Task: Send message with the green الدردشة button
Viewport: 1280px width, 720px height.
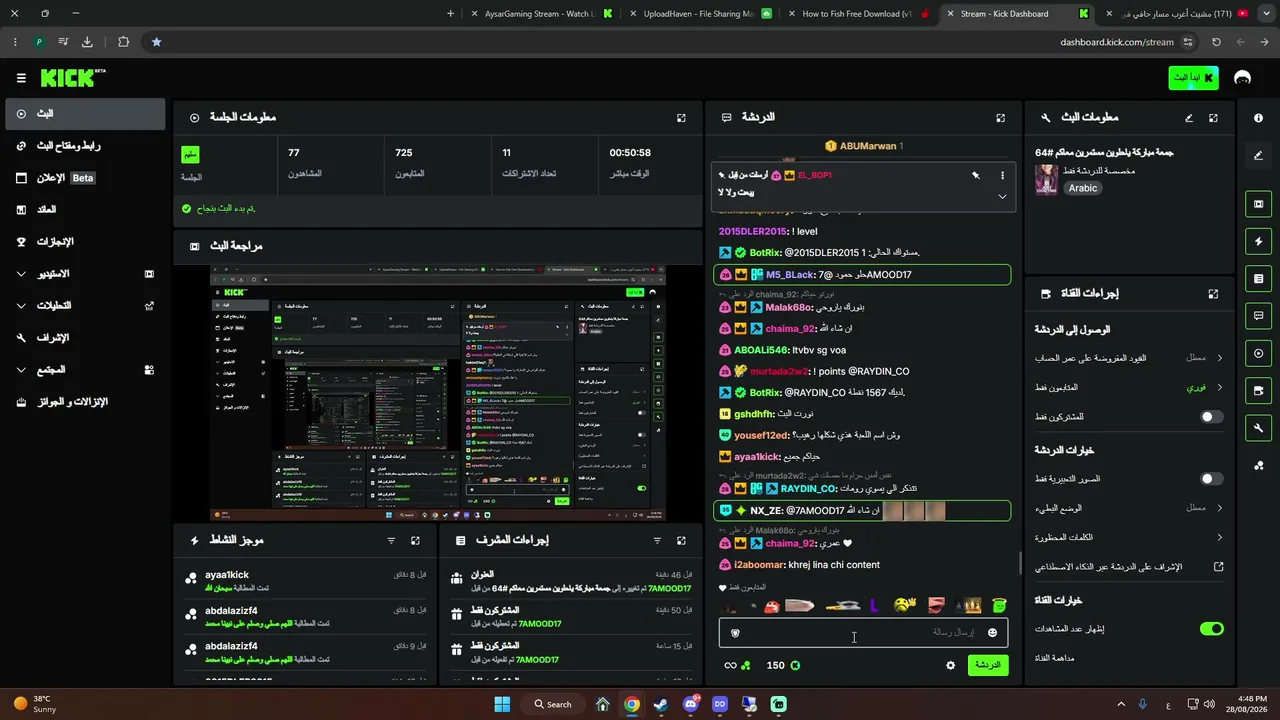Action: click(x=988, y=665)
